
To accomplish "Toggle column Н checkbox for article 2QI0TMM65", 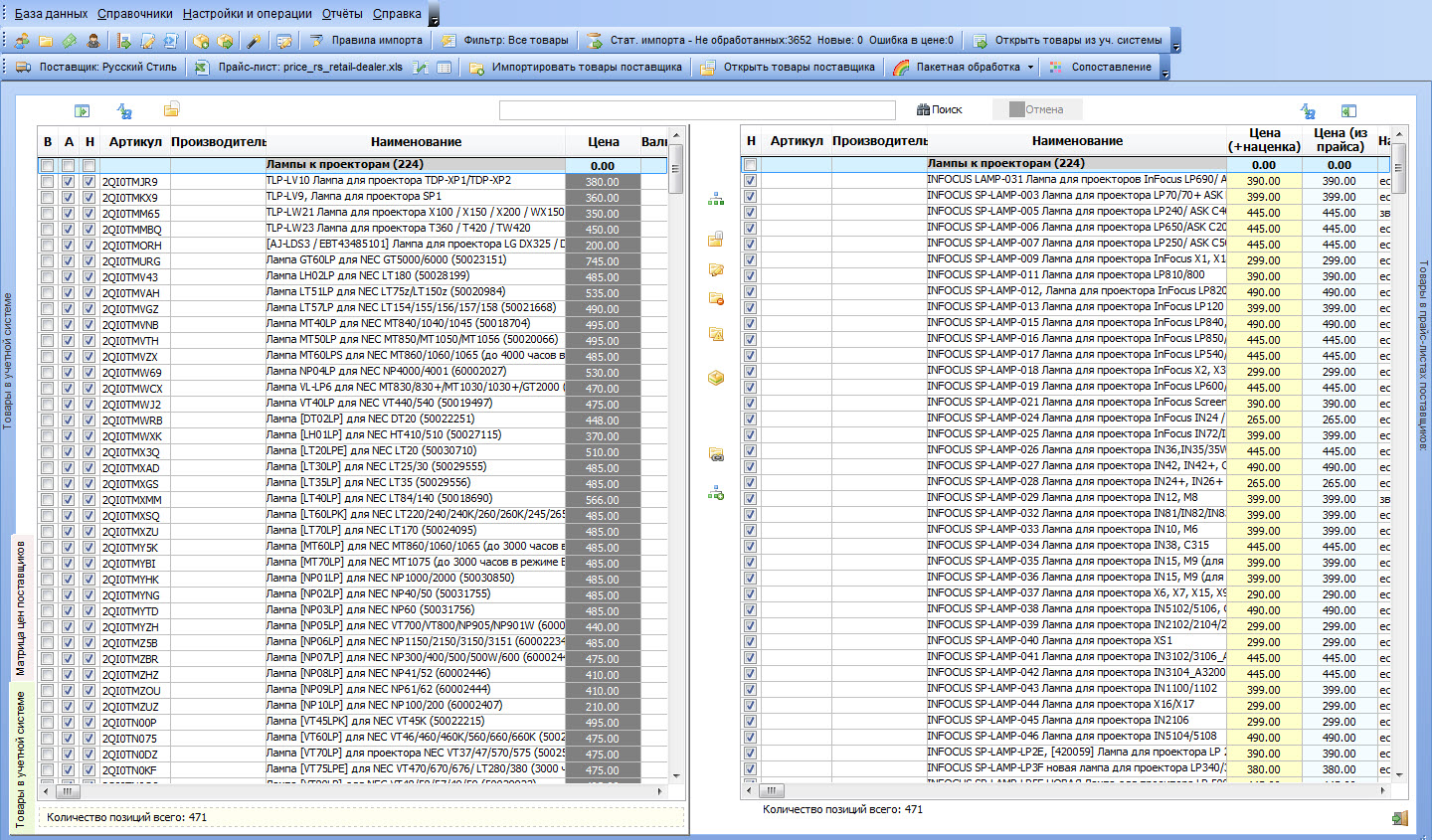I will point(89,214).
